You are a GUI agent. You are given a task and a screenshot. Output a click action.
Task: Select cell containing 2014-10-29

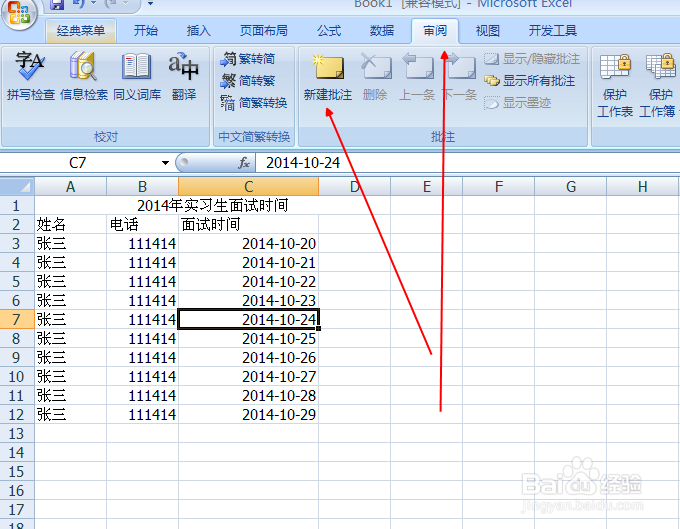[x=248, y=415]
